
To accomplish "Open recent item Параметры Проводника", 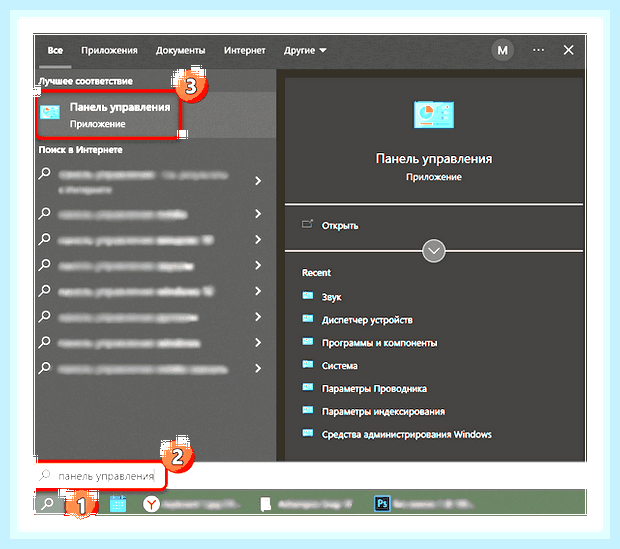I will click(x=374, y=389).
